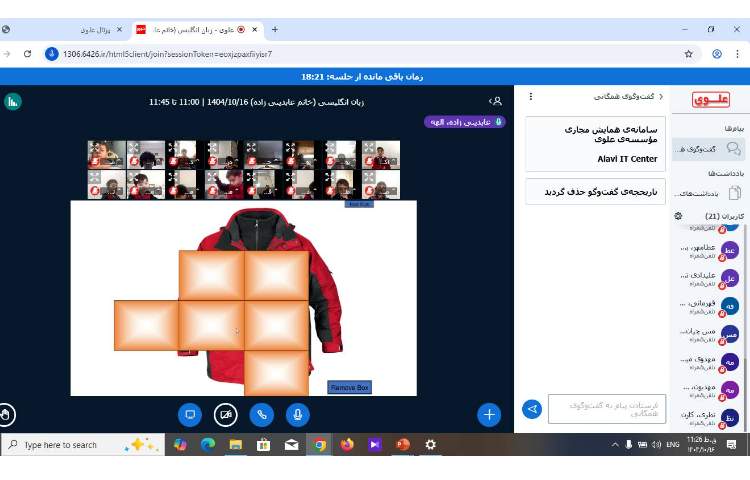Select the user with avatar 'نظ'
This screenshot has height=480, width=750.
[710, 418]
